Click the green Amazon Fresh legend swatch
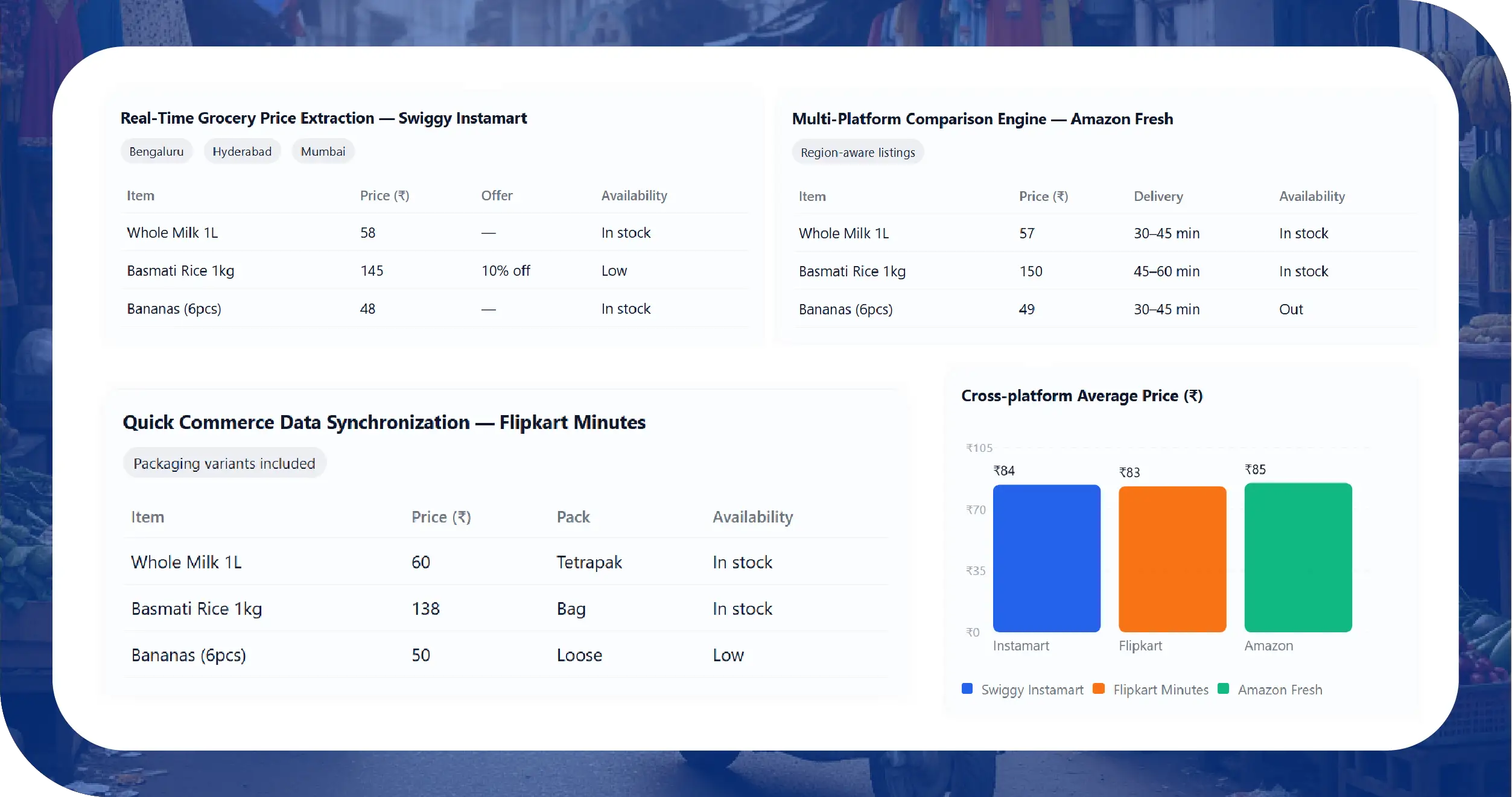This screenshot has height=797, width=1512. click(1224, 688)
